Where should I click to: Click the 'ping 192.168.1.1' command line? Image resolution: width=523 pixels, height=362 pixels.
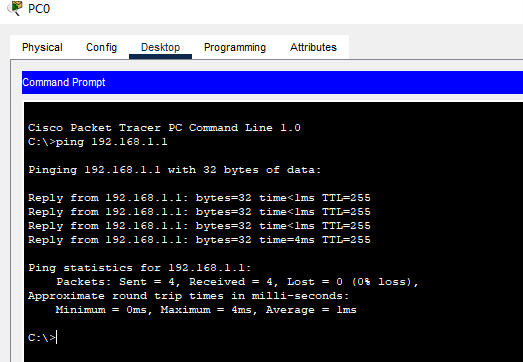pyautogui.click(x=98, y=142)
